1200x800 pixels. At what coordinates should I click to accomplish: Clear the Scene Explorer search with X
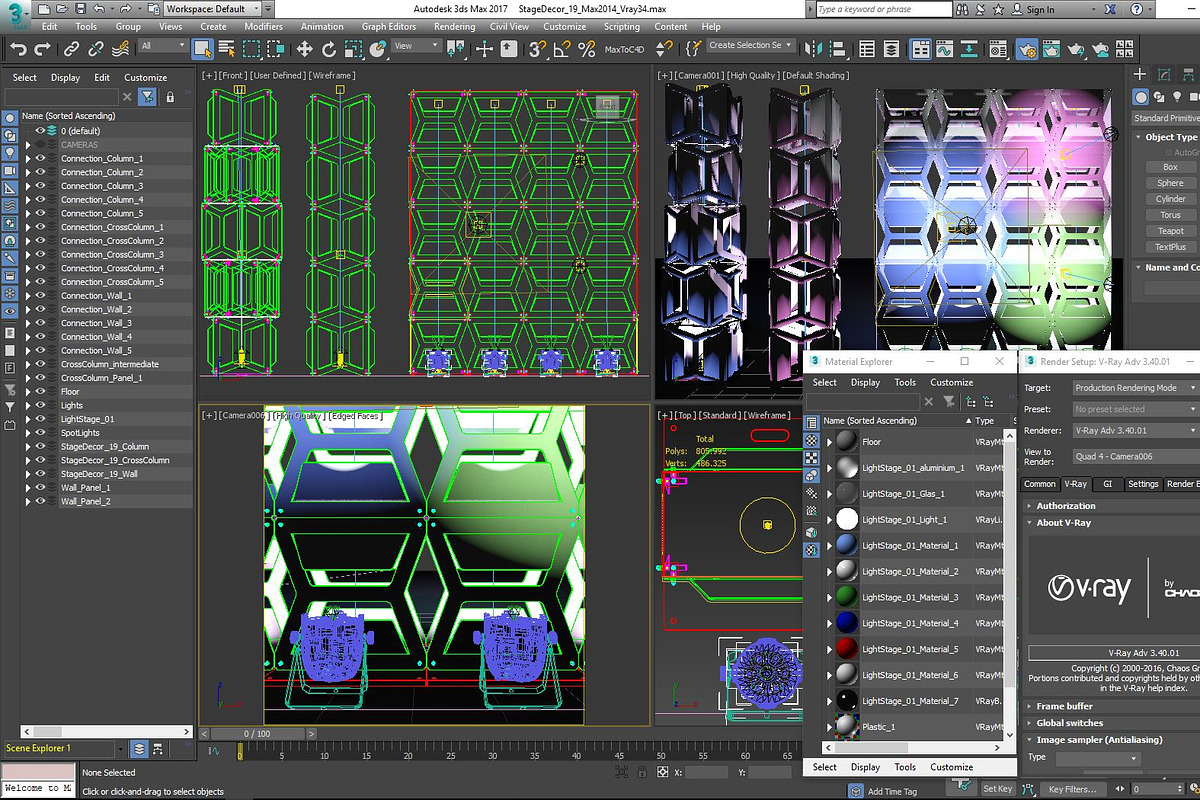(127, 96)
